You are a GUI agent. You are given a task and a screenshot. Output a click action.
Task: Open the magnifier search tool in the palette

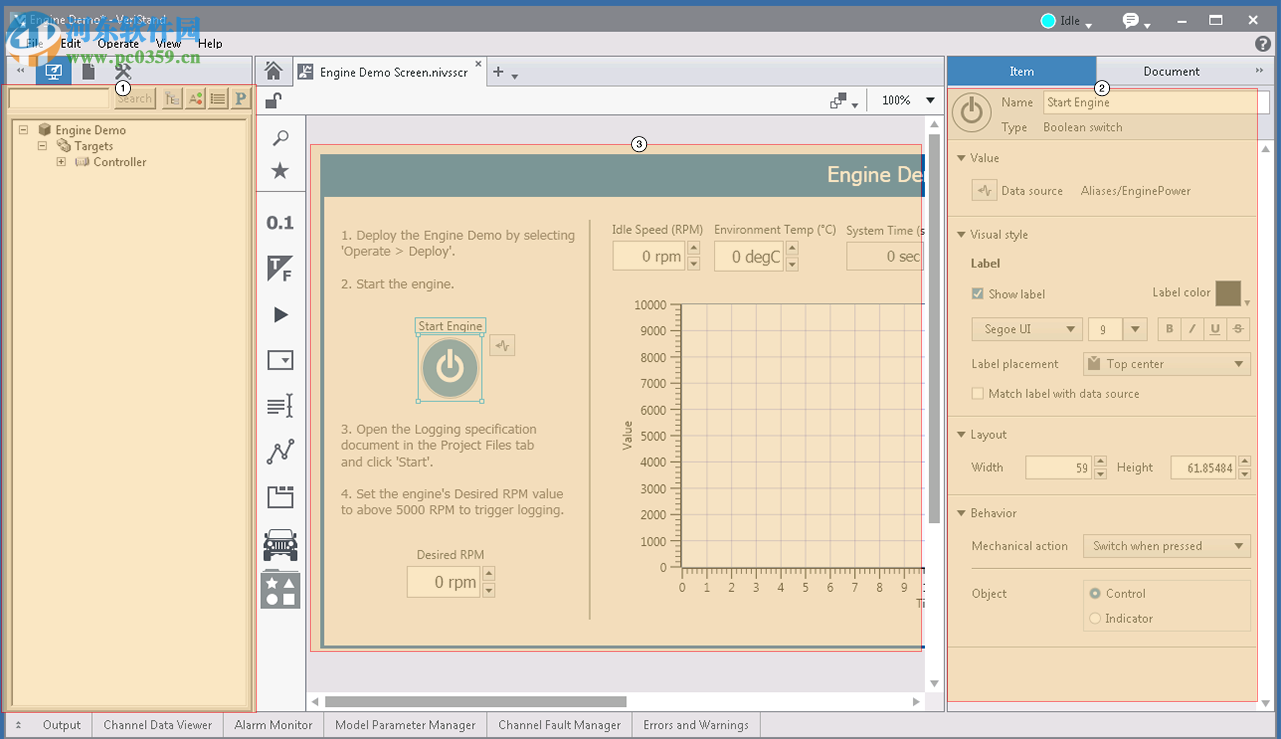coord(281,139)
